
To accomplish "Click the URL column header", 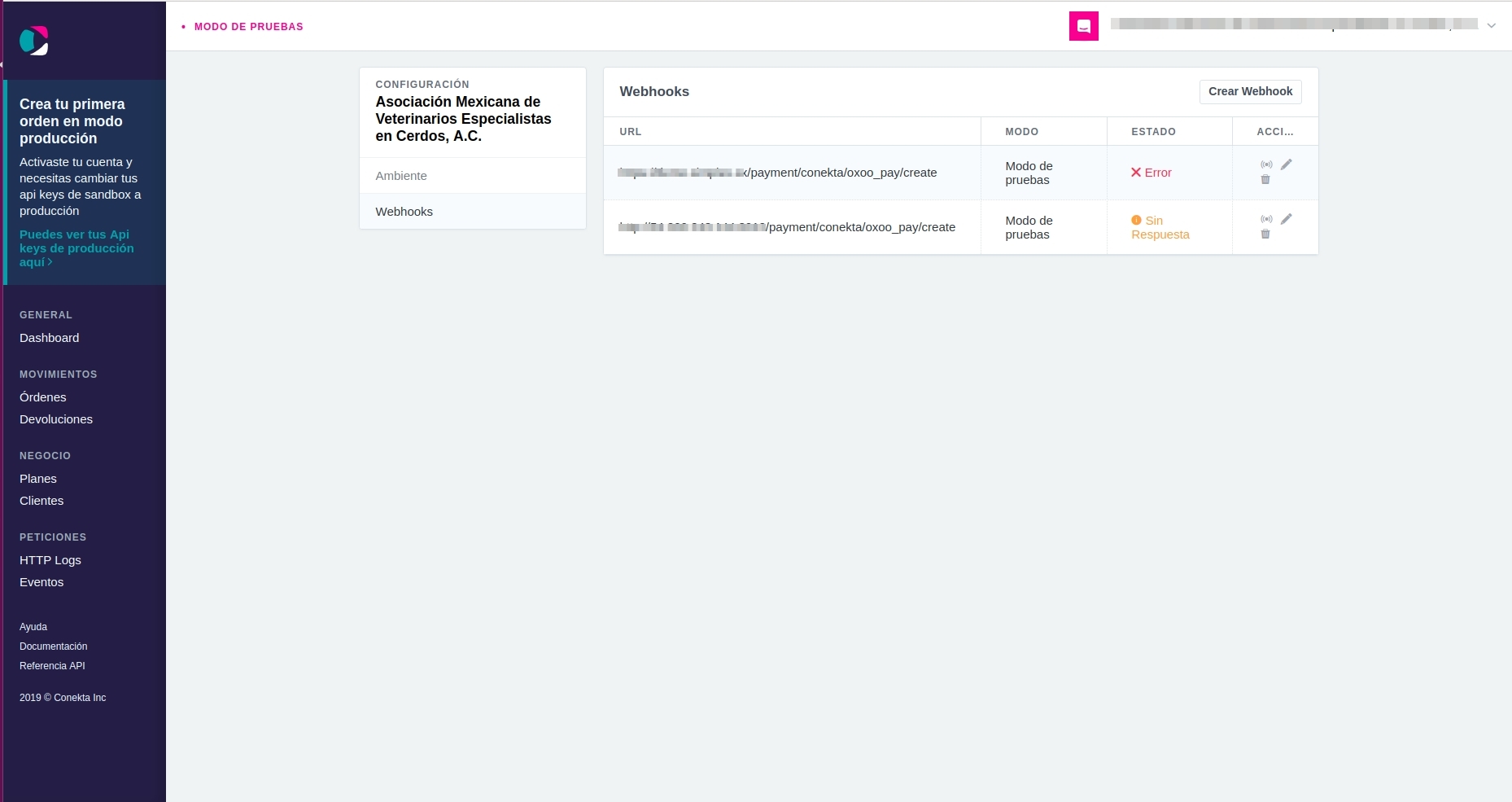I will point(631,132).
